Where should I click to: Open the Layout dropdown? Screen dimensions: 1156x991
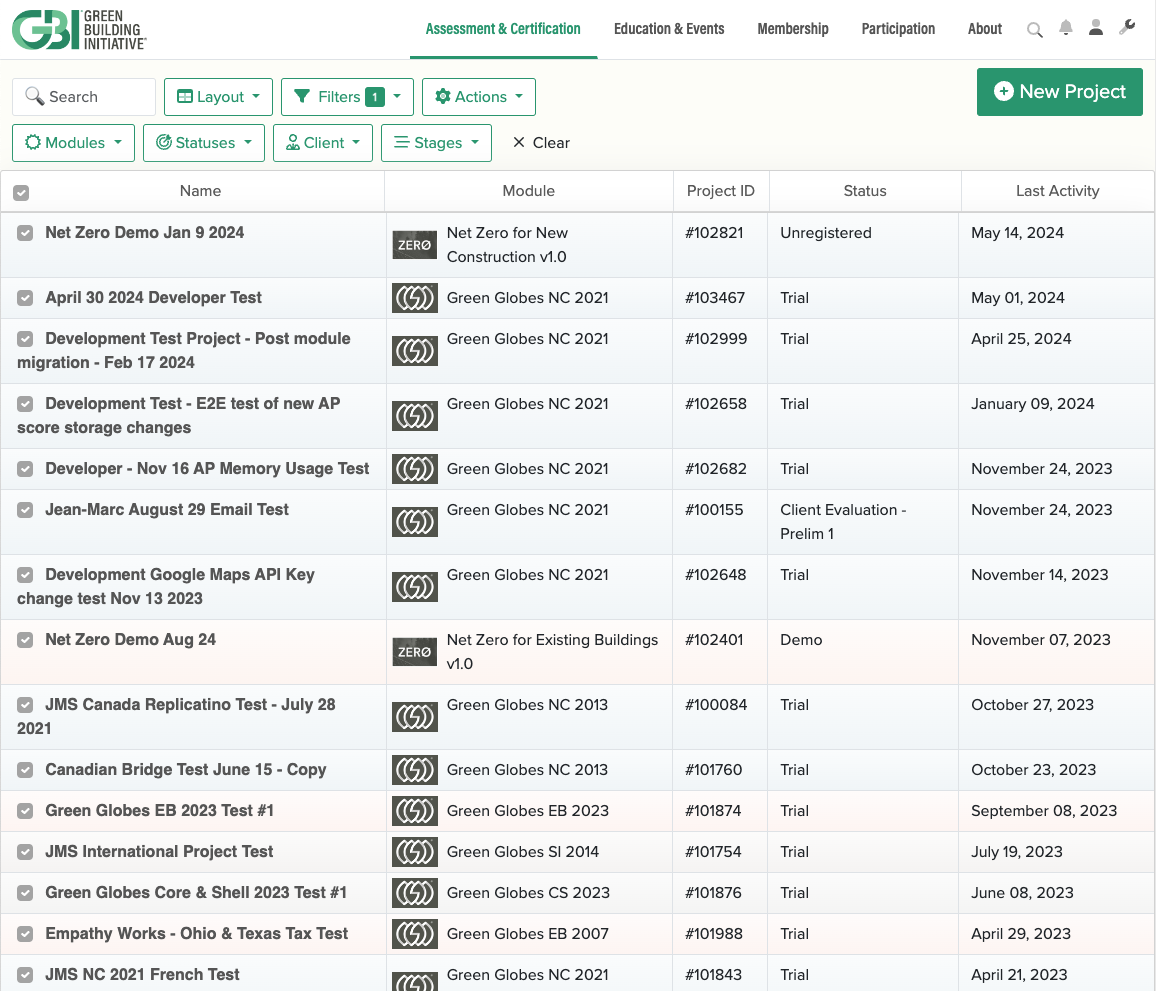[218, 97]
